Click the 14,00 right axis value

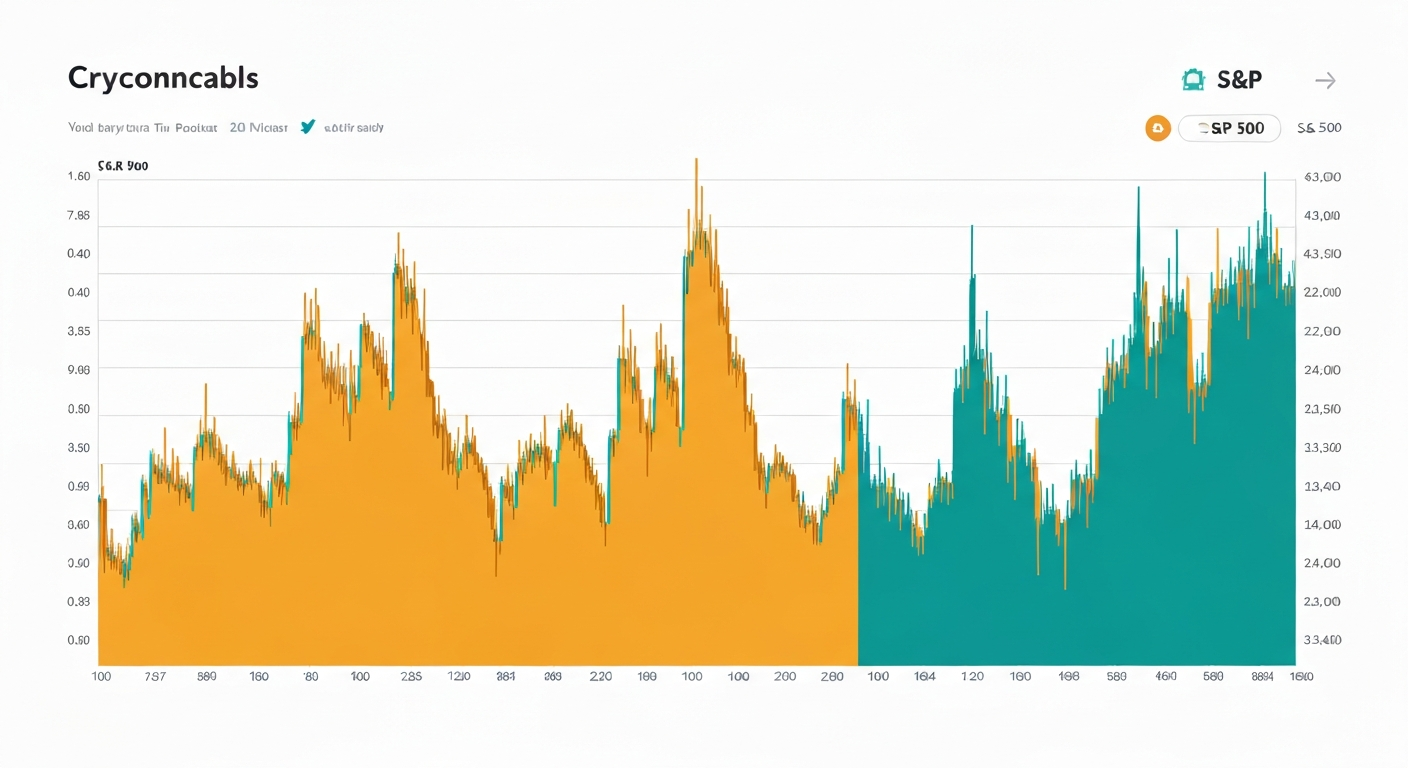tap(1323, 524)
